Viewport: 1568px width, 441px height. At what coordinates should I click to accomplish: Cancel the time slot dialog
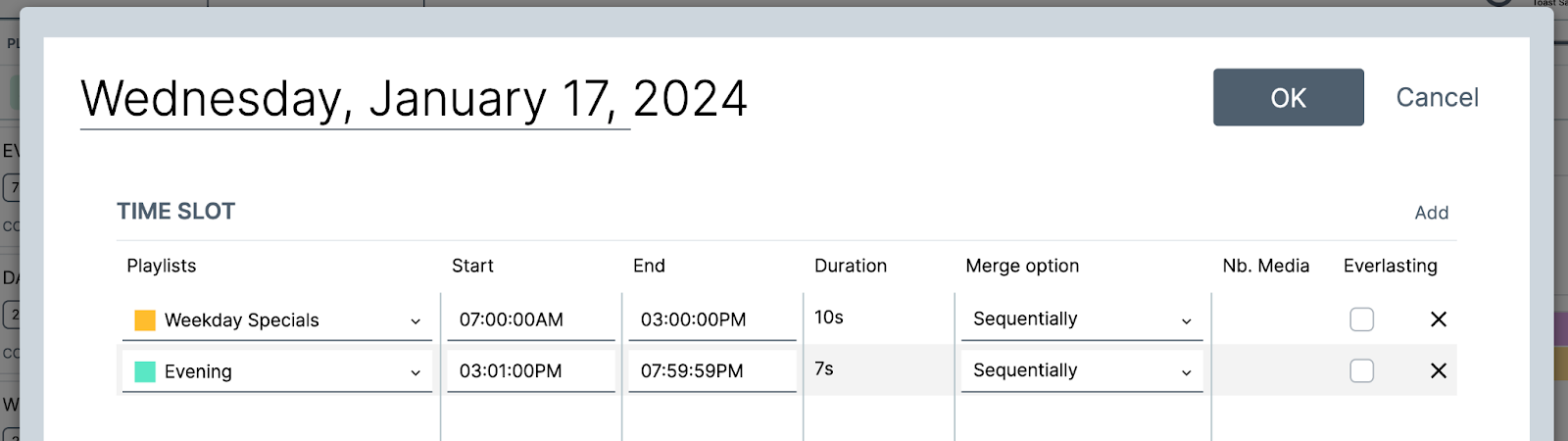pos(1437,98)
